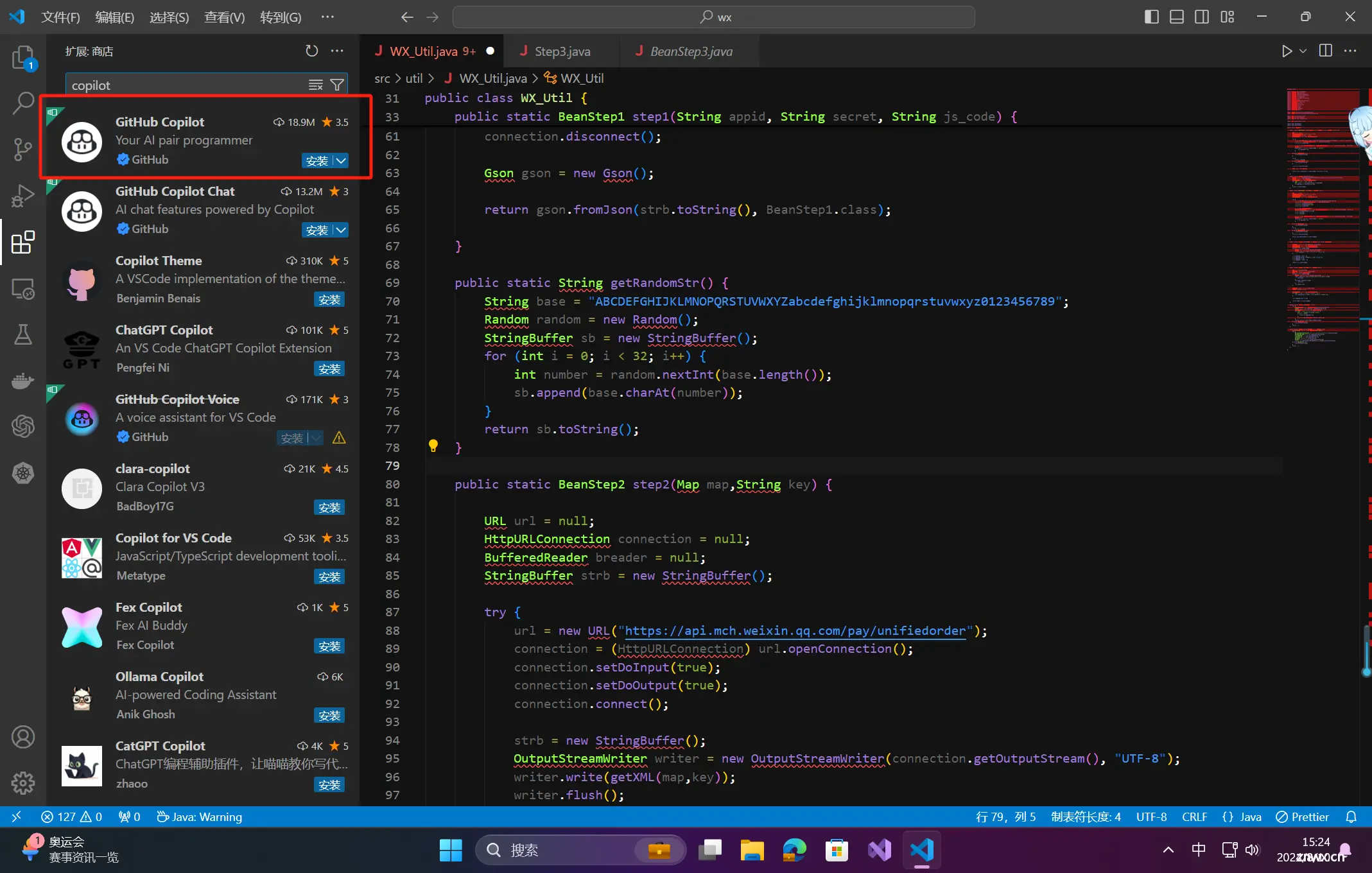Install the Copilot Theme extension
Screen dimensions: 1372x873
pyautogui.click(x=329, y=299)
